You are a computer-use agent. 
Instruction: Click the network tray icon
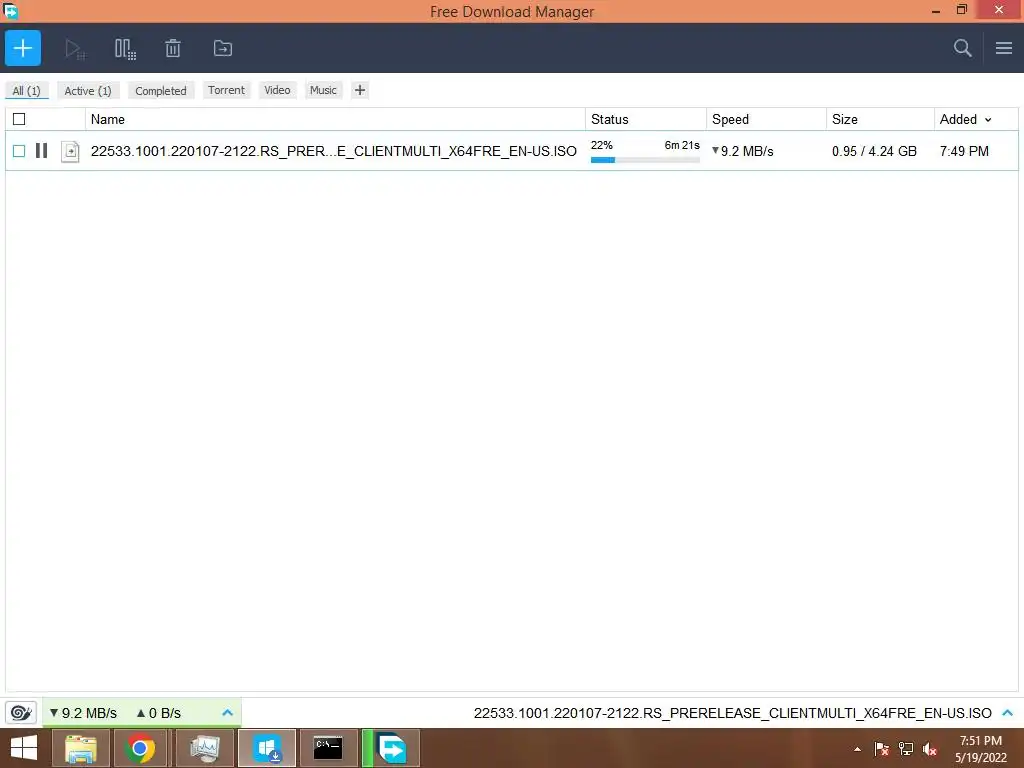pos(906,749)
